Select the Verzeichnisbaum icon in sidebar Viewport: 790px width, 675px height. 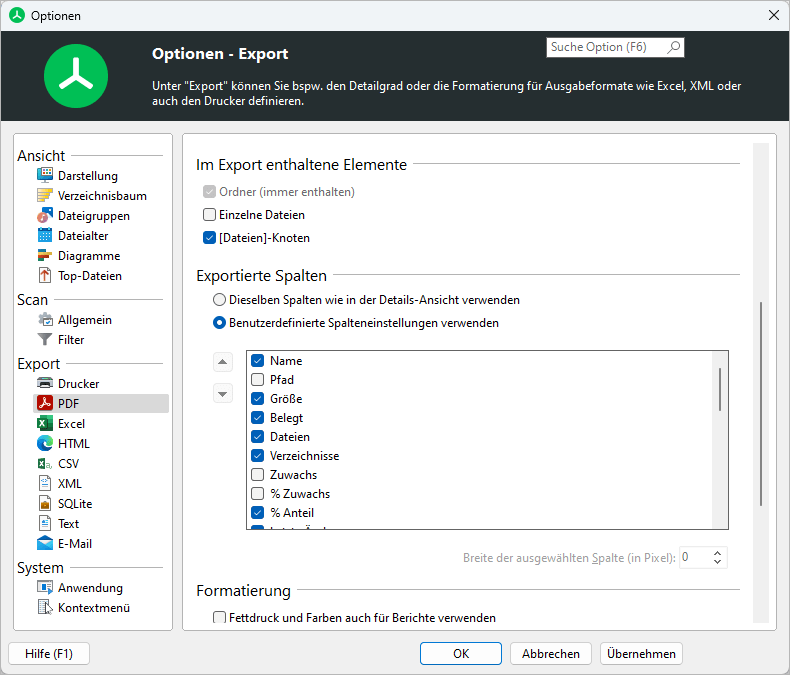pyautogui.click(x=45, y=195)
